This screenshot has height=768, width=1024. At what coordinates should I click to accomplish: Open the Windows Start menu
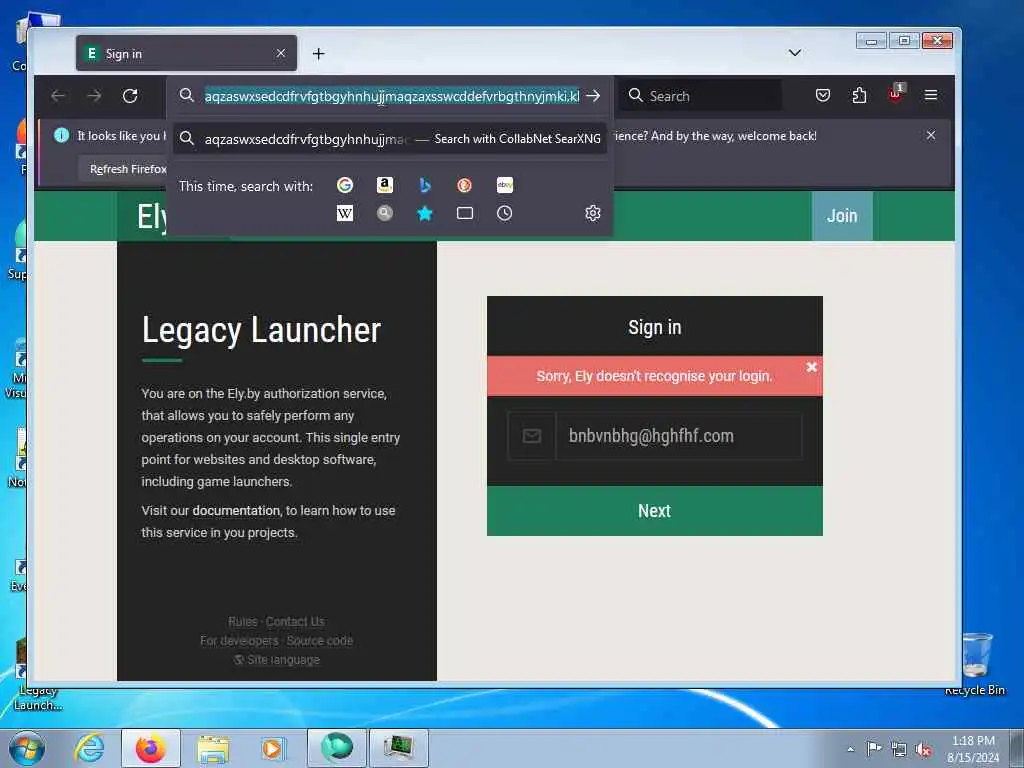(x=26, y=748)
